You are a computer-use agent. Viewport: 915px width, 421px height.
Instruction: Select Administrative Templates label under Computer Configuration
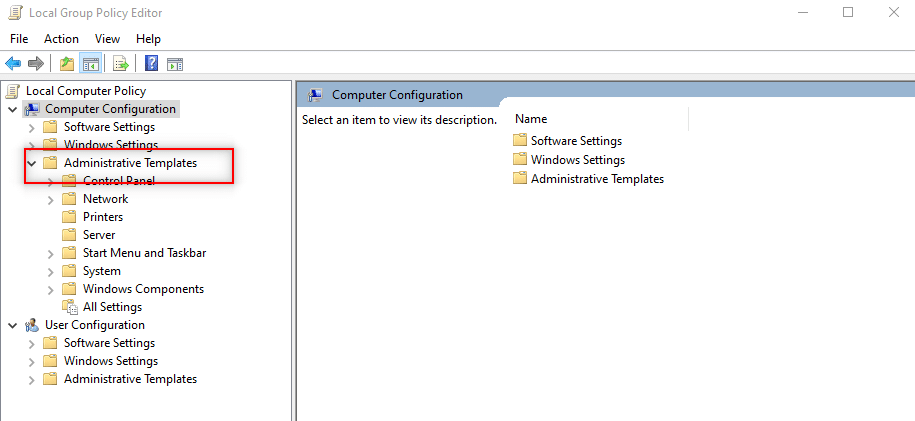click(x=130, y=163)
